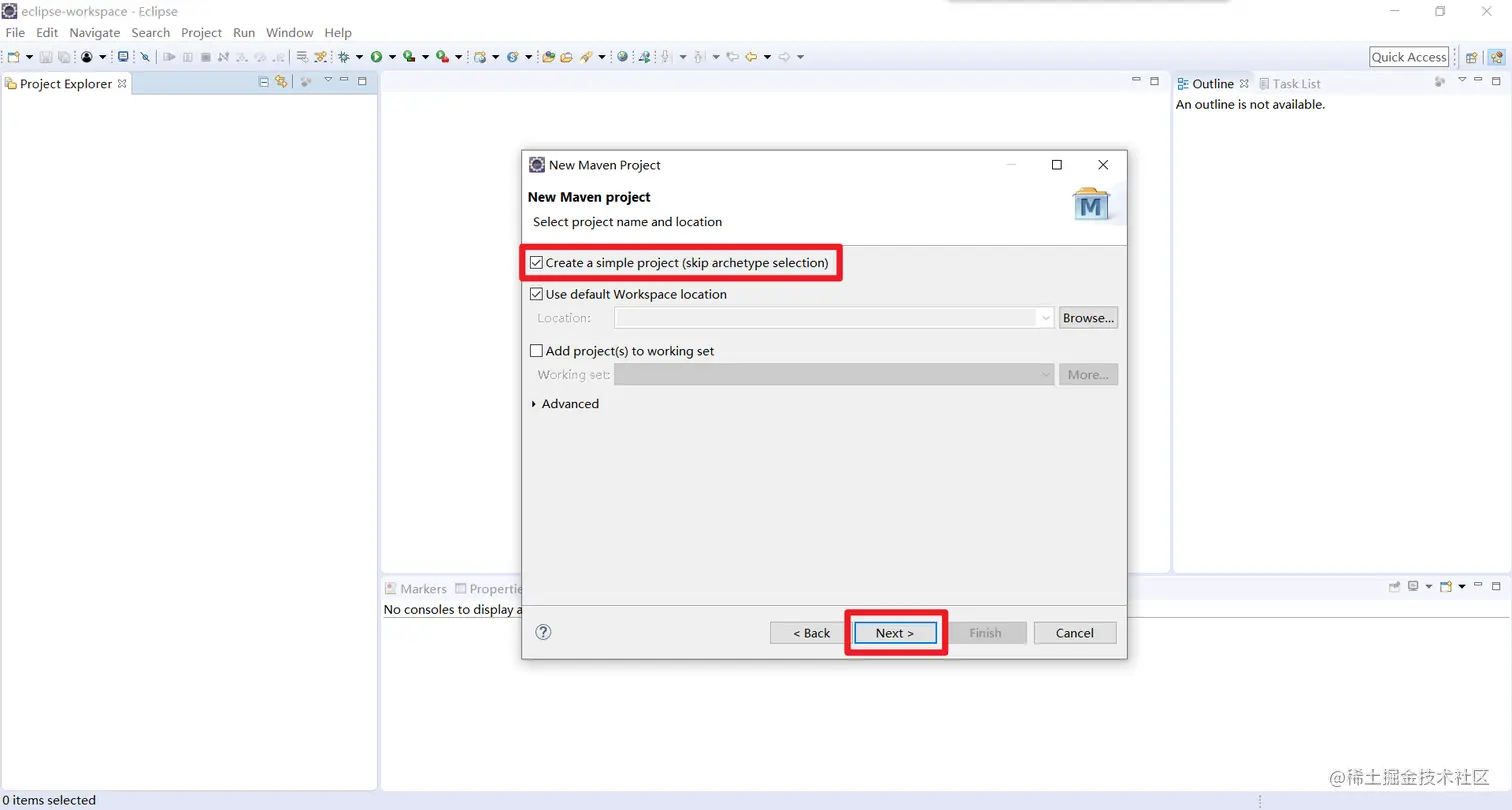Open the Window menu
The image size is (1512, 810).
tap(290, 33)
